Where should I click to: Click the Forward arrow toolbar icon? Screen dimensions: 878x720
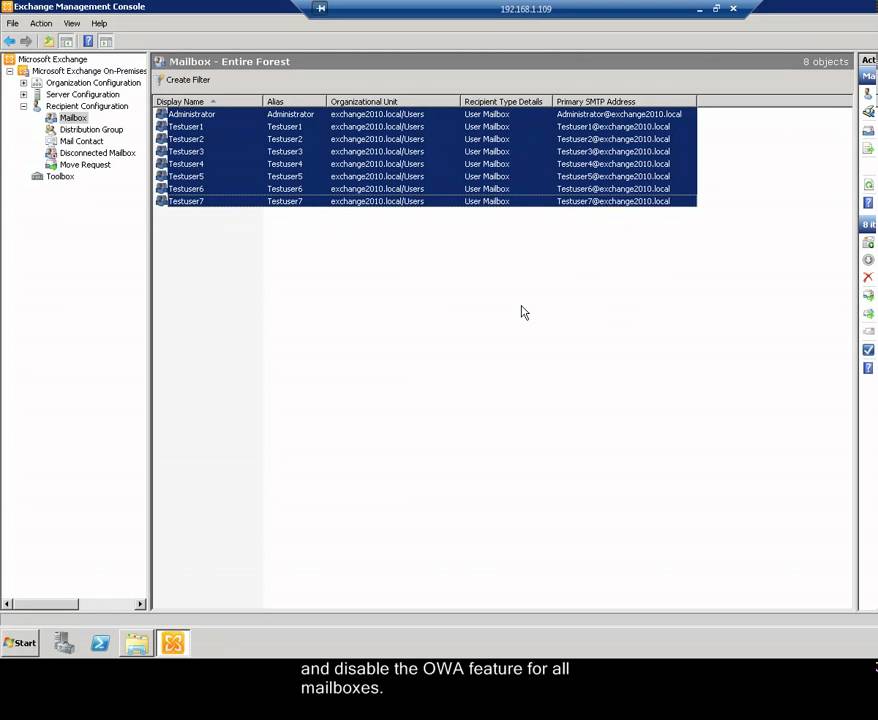tap(26, 41)
